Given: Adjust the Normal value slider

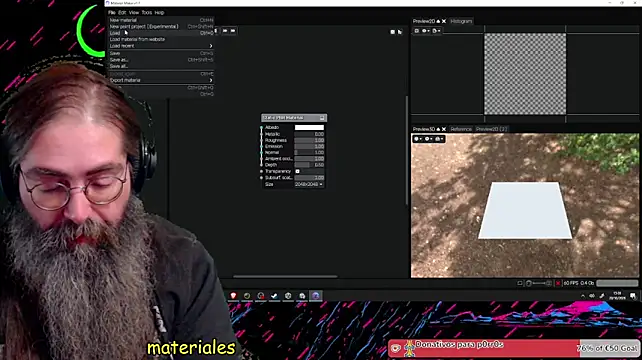Looking at the screenshot, I should 309,152.
